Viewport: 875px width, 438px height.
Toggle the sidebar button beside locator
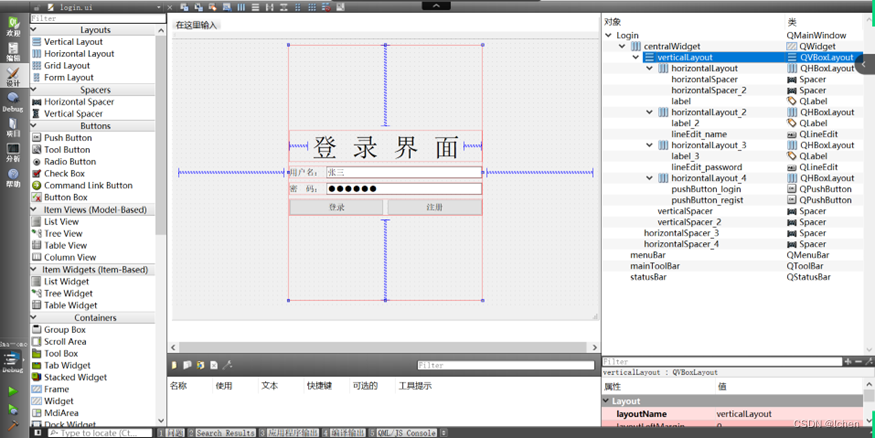point(38,432)
